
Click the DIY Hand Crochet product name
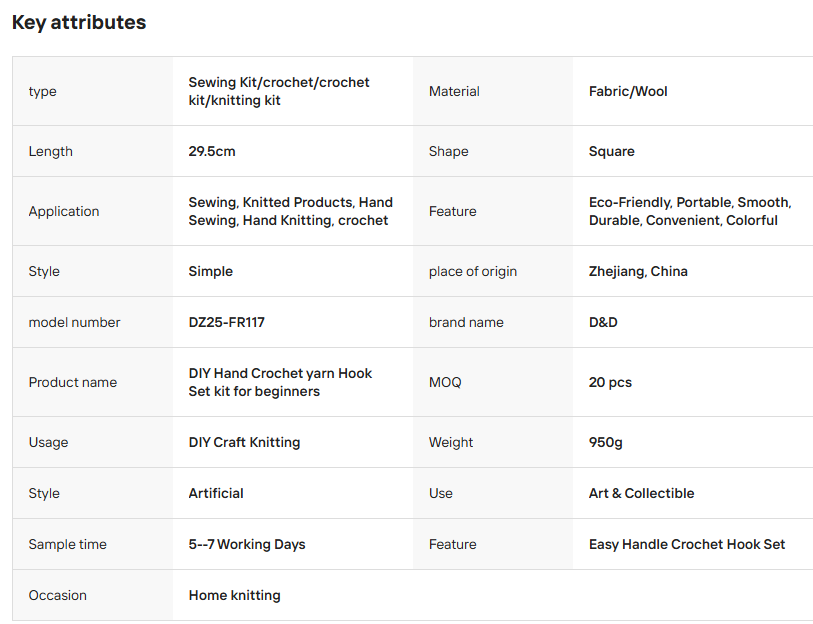pos(280,382)
